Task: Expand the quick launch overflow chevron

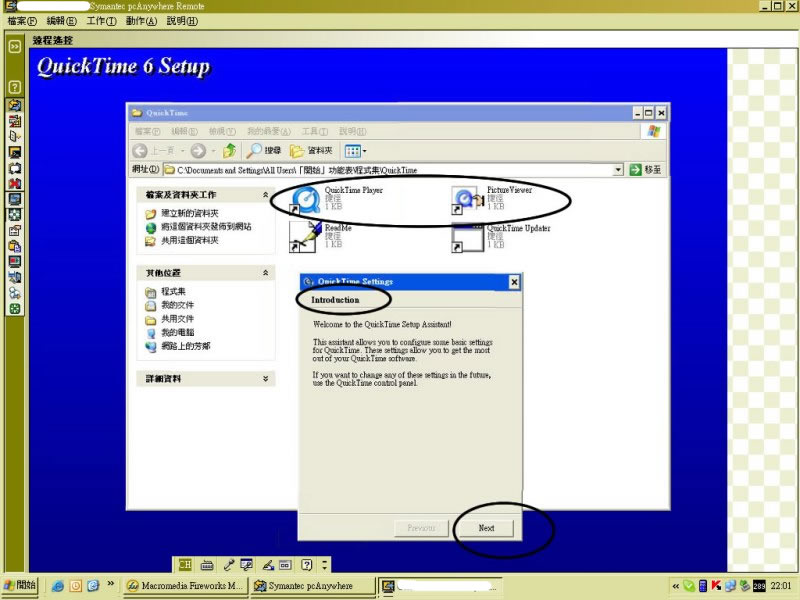Action: [111, 584]
